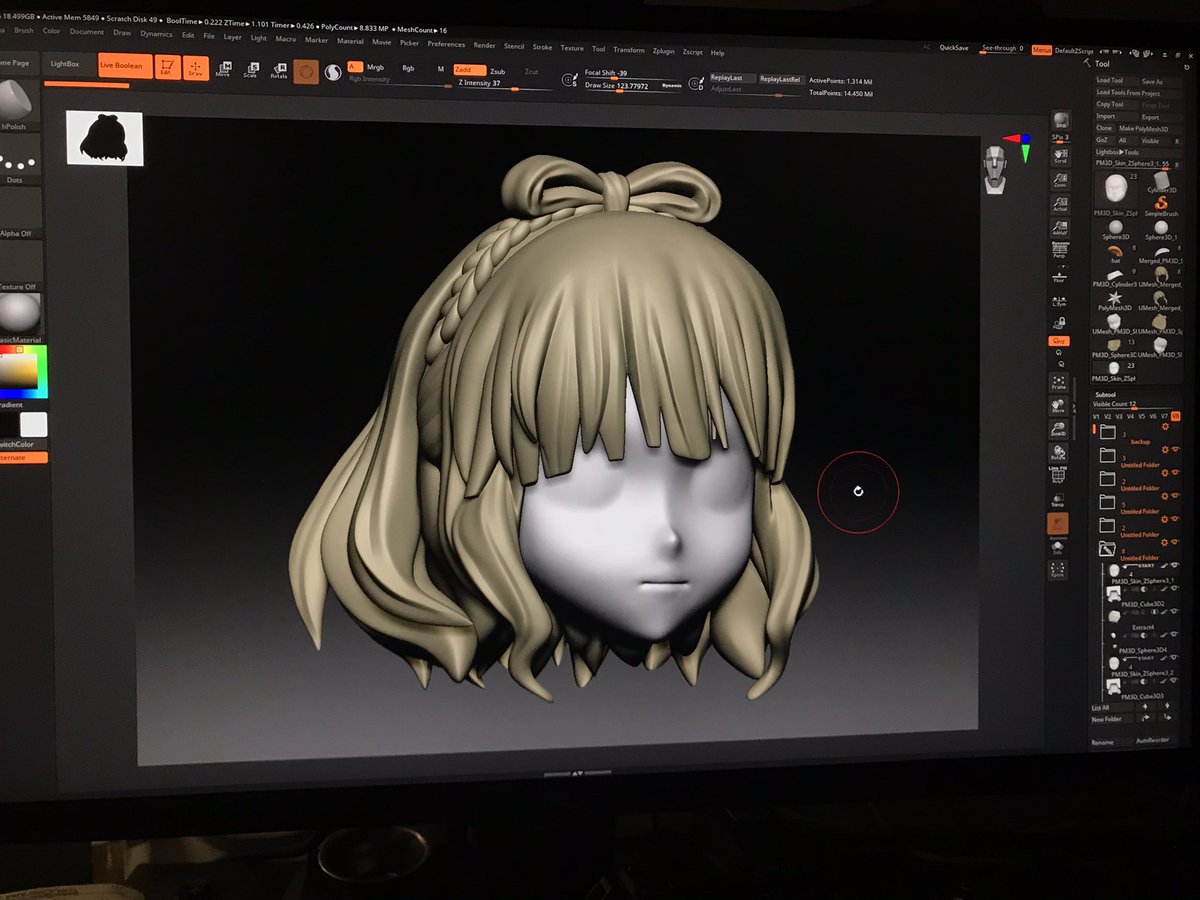Image resolution: width=1200 pixels, height=900 pixels.
Task: Click the LightBox button
Action: [x=65, y=63]
